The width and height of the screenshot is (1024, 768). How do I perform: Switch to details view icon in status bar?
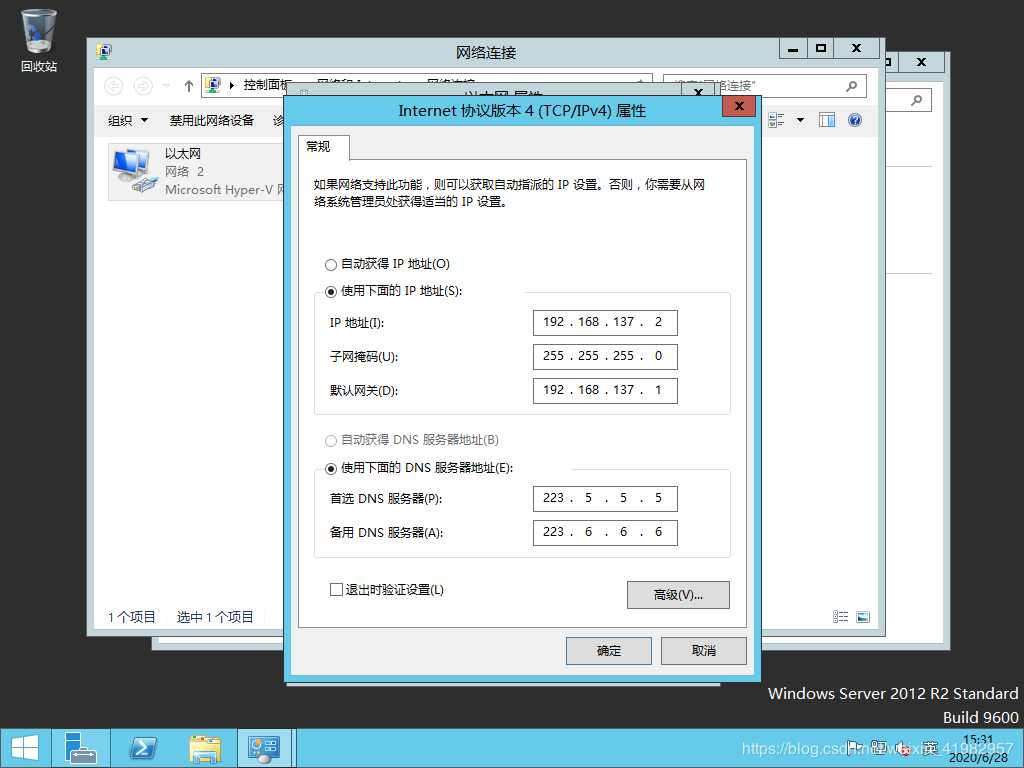pos(840,616)
